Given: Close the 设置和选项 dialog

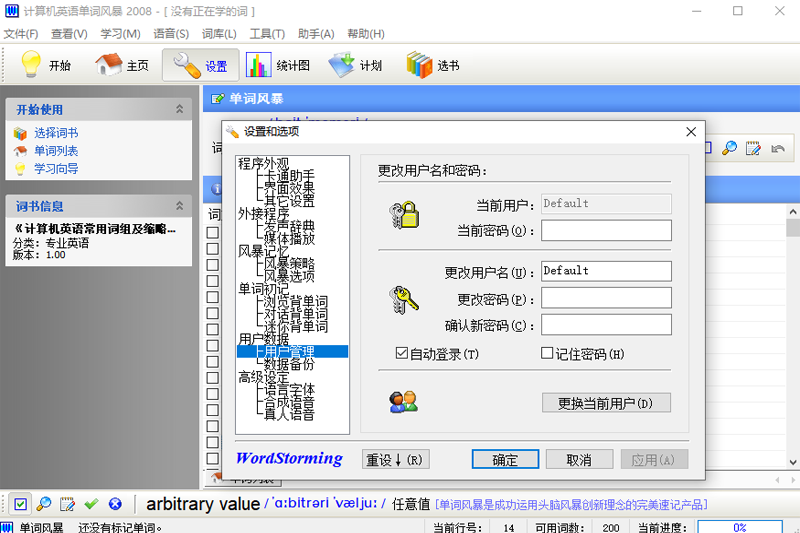Looking at the screenshot, I should point(691,132).
